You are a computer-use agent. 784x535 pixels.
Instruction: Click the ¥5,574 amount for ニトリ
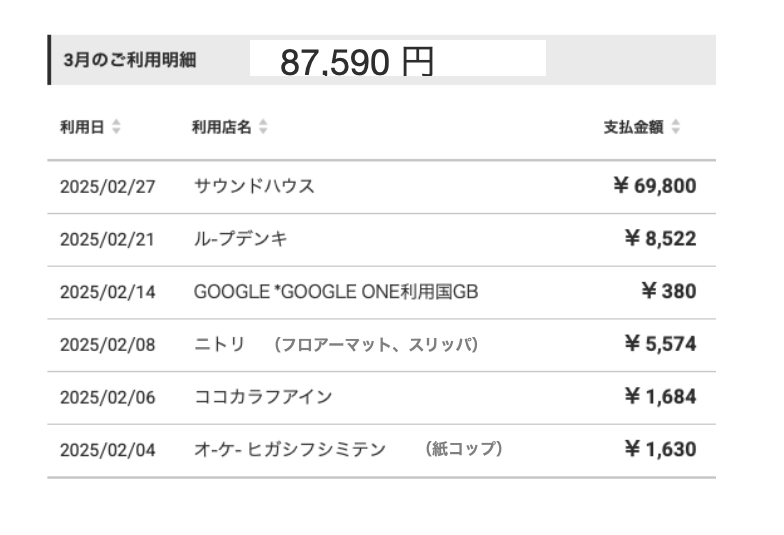click(x=660, y=345)
